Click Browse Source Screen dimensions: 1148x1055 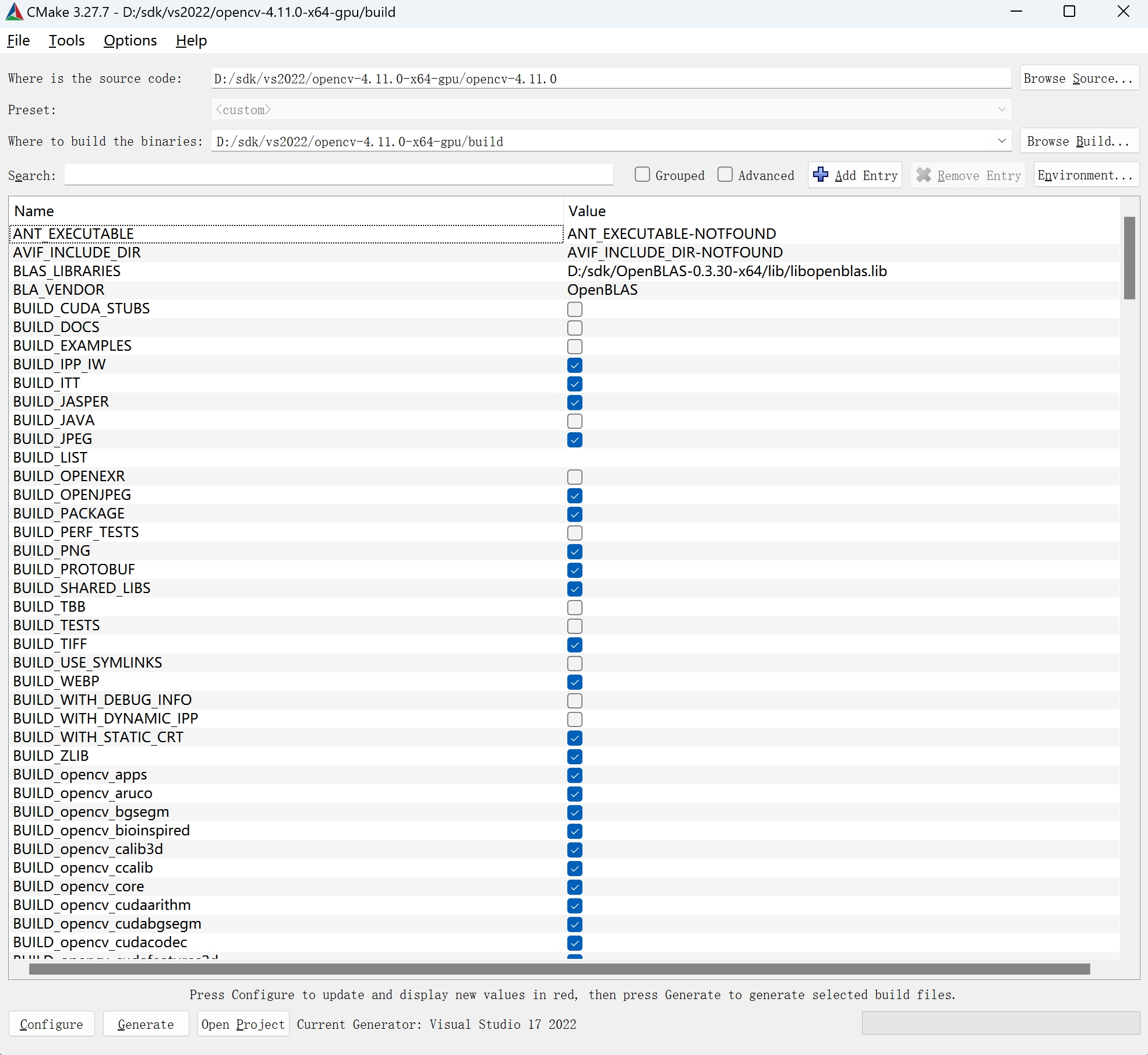click(x=1079, y=78)
